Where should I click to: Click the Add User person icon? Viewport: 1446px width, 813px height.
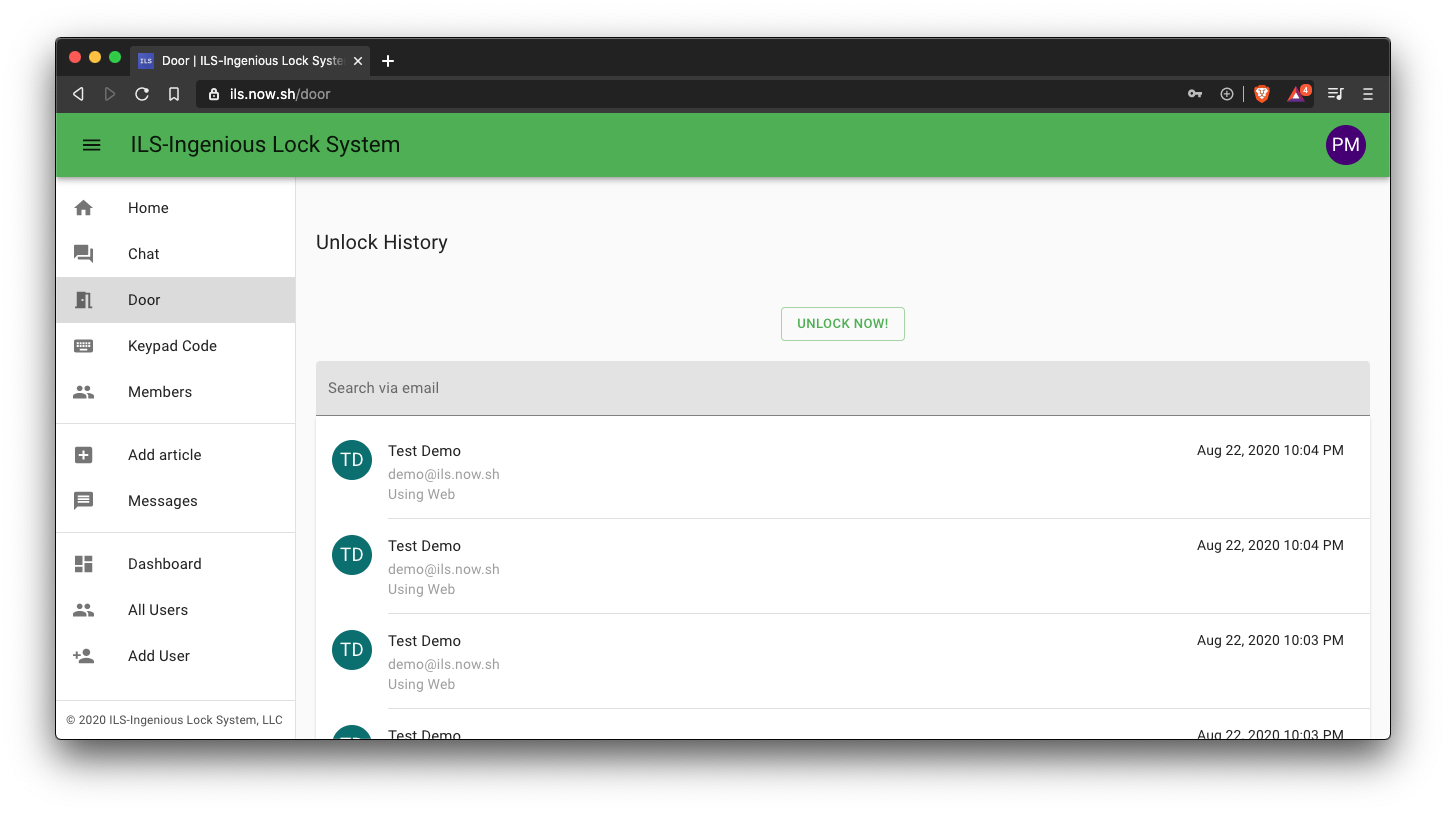[x=84, y=656]
